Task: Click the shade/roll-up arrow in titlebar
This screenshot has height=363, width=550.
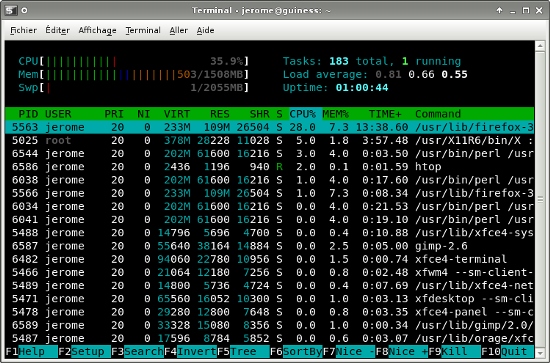Action: pyautogui.click(x=499, y=10)
